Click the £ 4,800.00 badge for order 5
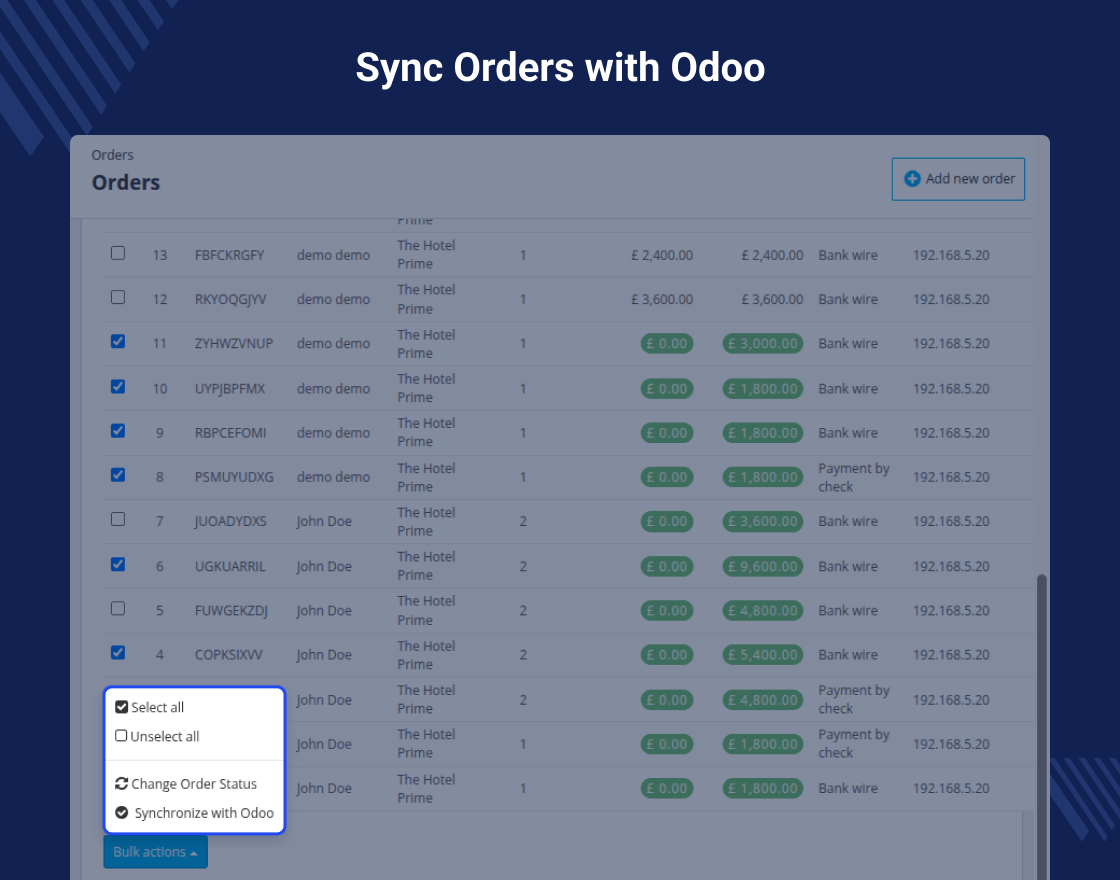 762,611
